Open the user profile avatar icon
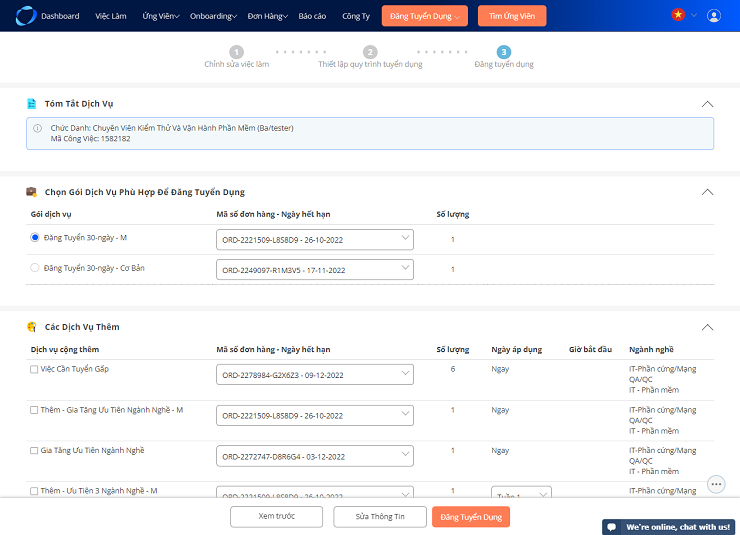Image resolution: width=740 pixels, height=535 pixels. pyautogui.click(x=714, y=16)
